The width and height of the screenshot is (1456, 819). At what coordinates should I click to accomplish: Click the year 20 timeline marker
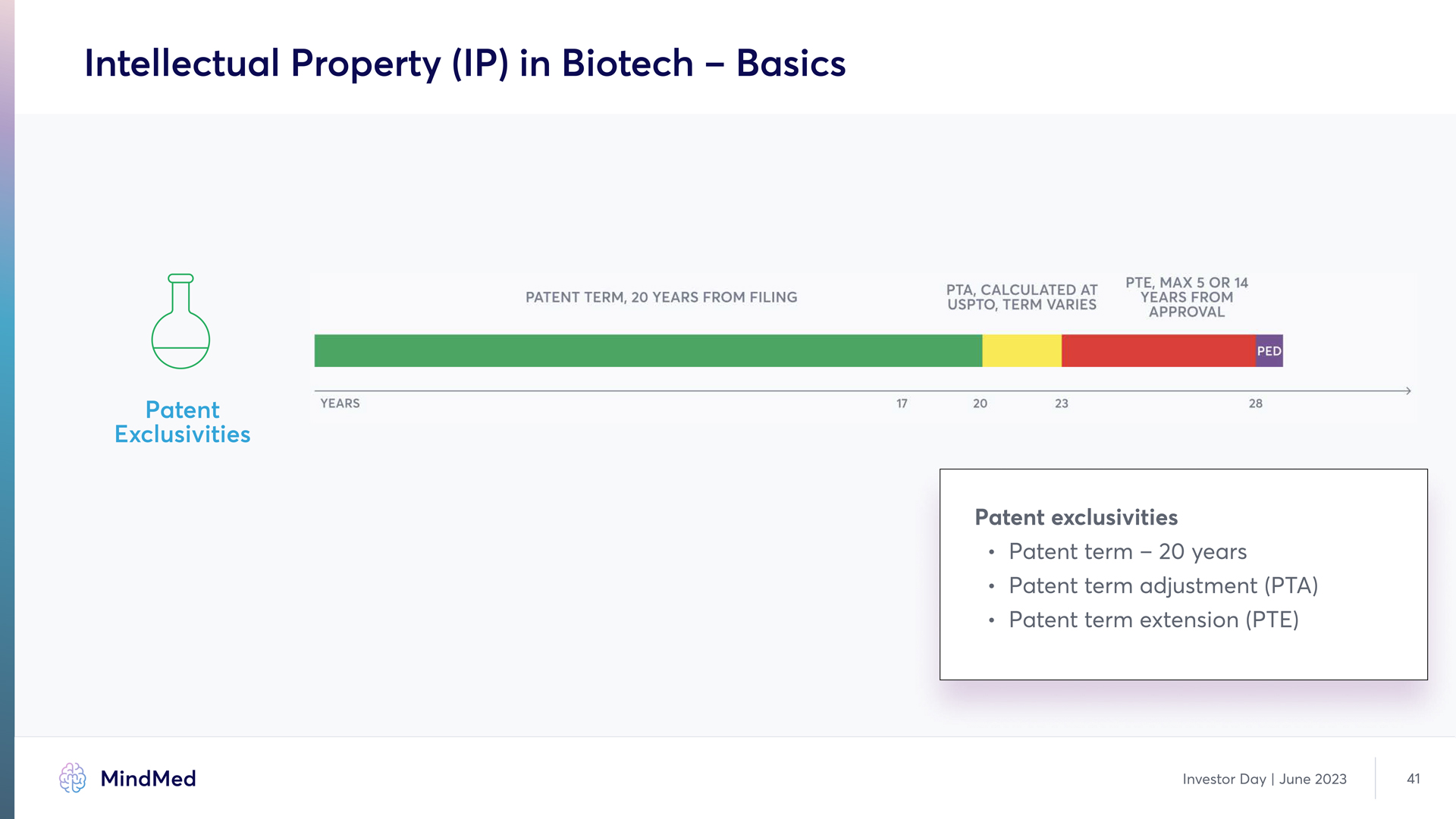[x=980, y=403]
